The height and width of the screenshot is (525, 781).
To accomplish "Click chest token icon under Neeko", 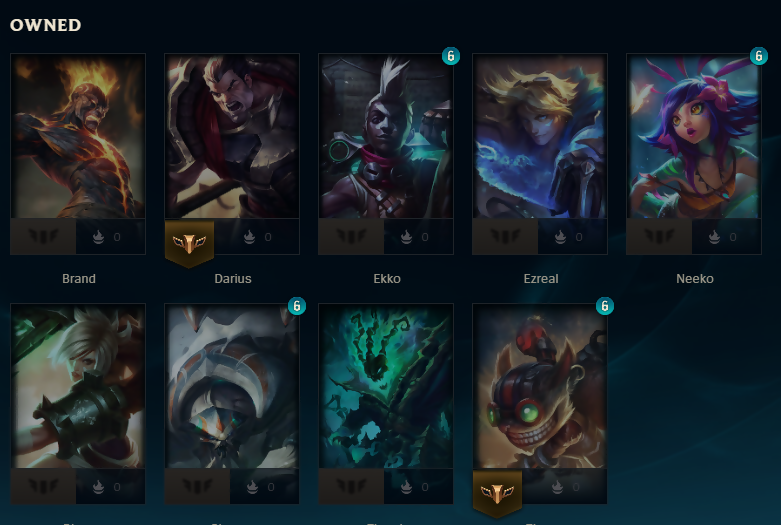I will [714, 237].
